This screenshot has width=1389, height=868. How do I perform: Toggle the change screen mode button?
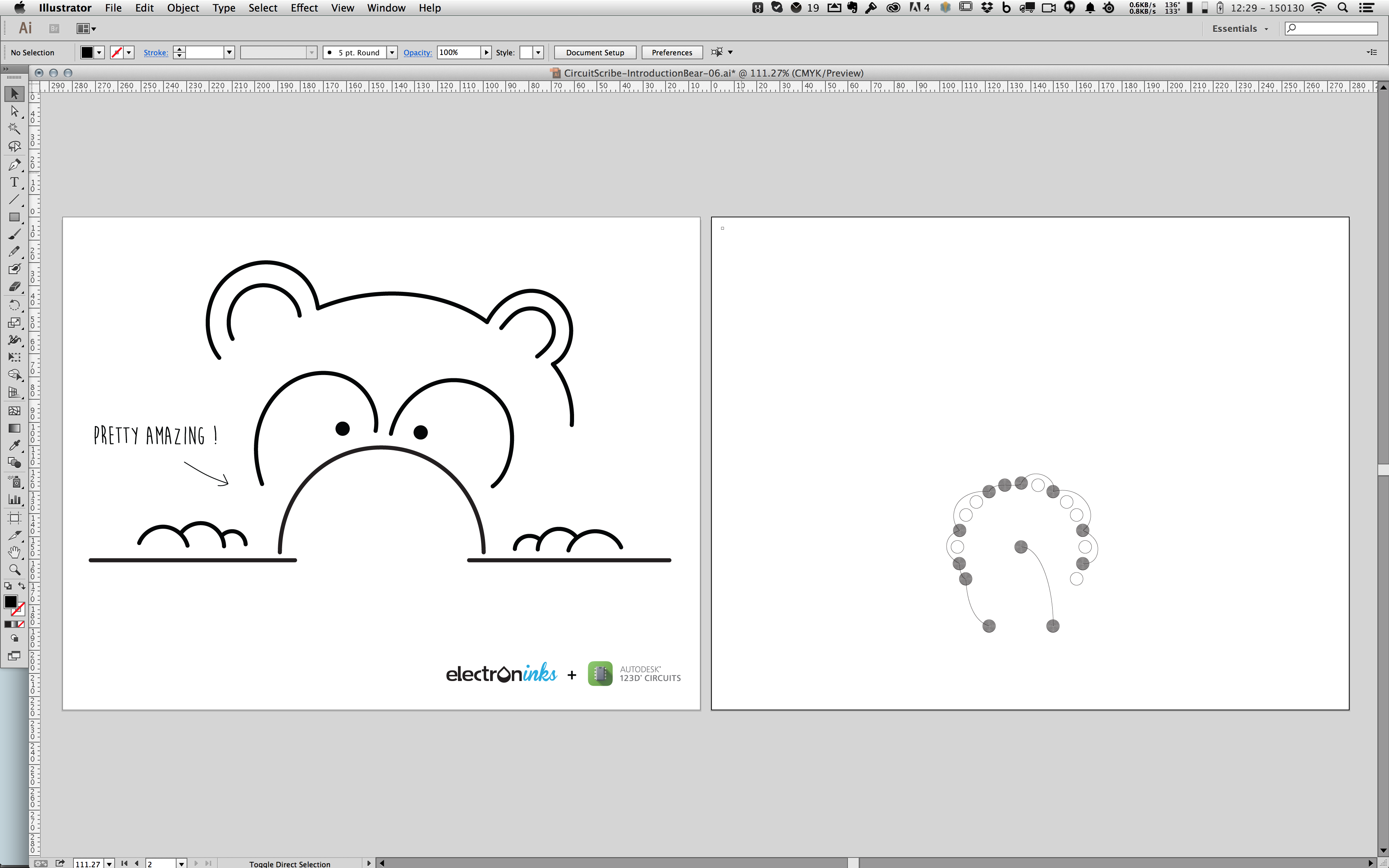point(14,656)
